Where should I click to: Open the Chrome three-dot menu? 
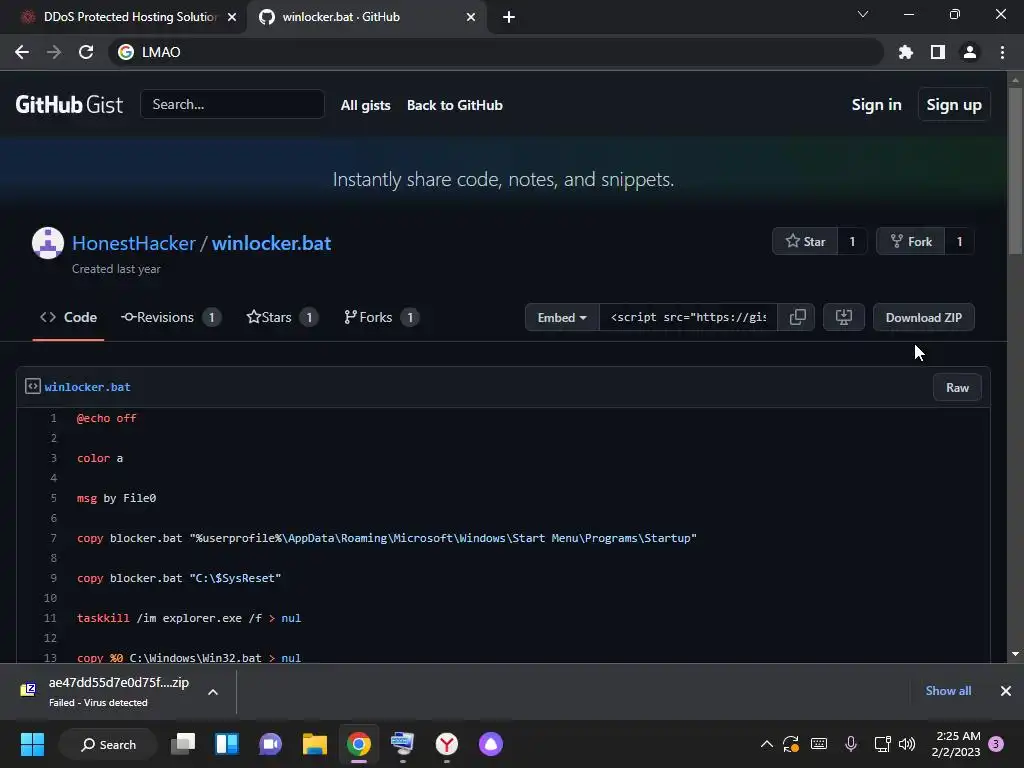click(x=1002, y=52)
